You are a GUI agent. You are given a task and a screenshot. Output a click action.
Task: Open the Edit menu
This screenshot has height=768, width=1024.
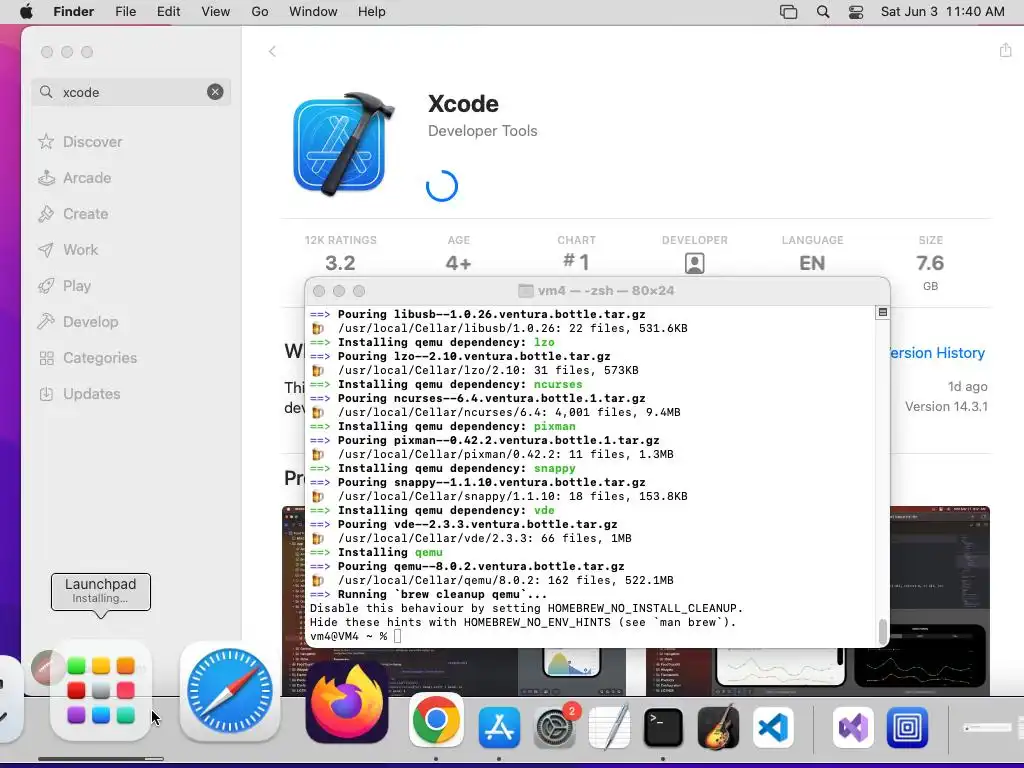pos(168,12)
